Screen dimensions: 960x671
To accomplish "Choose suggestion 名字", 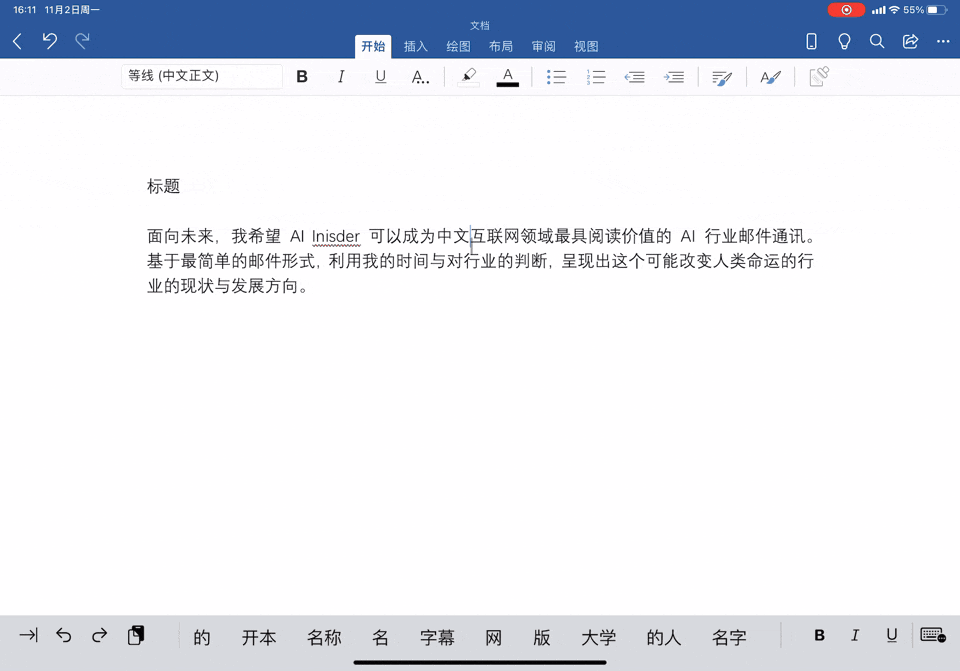I will (729, 638).
